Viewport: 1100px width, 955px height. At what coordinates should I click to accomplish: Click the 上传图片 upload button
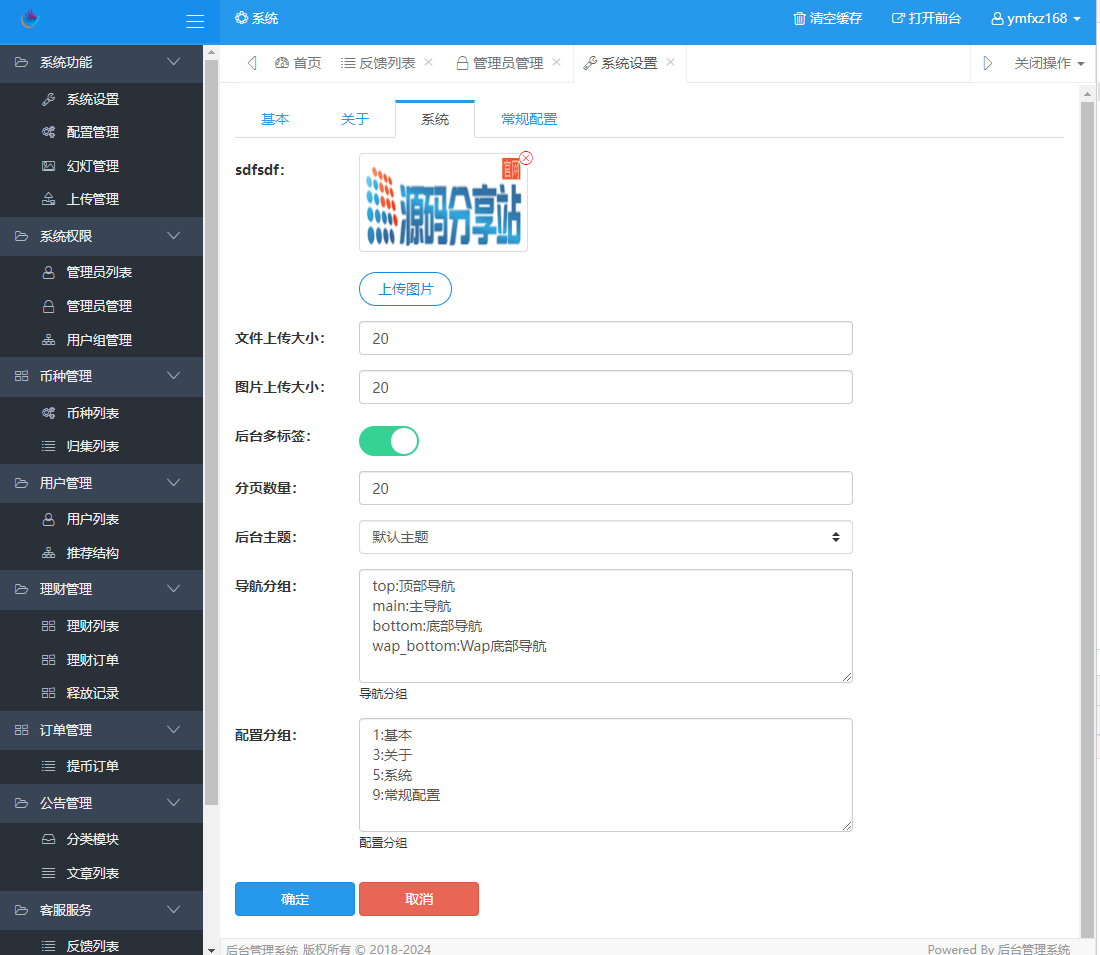pos(405,289)
